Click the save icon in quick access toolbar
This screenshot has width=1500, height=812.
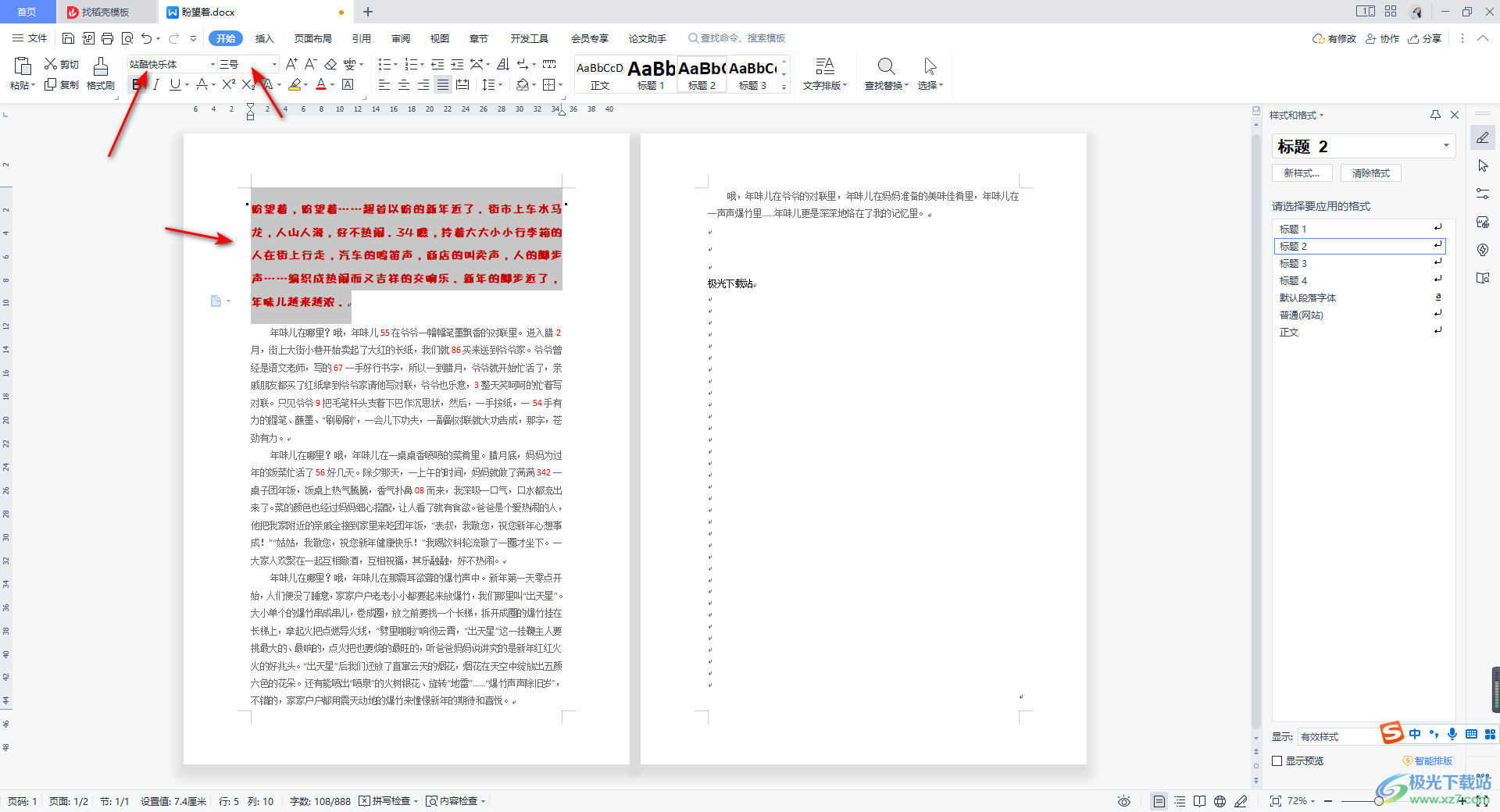click(68, 38)
